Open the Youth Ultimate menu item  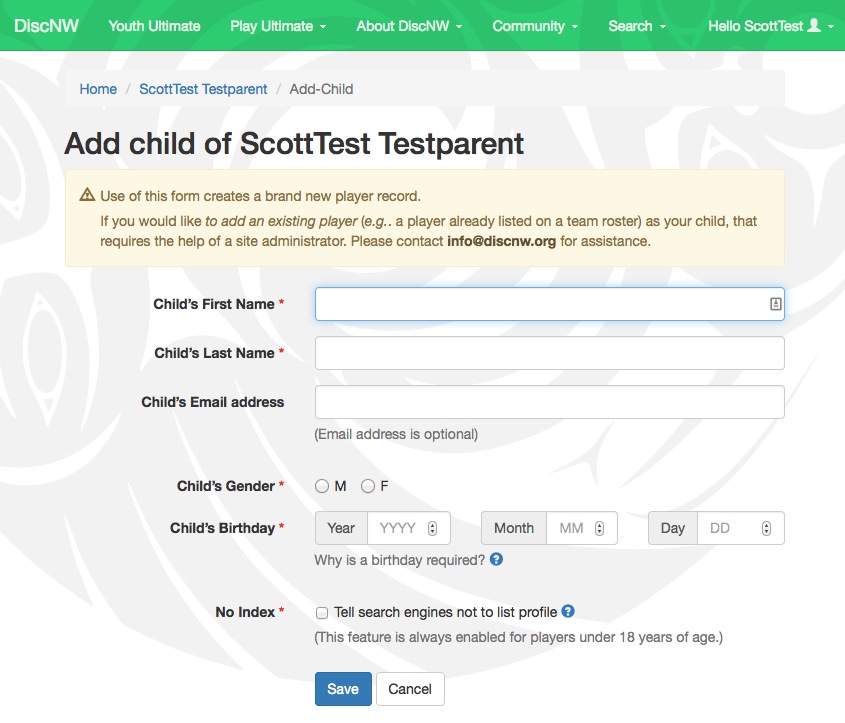[154, 26]
